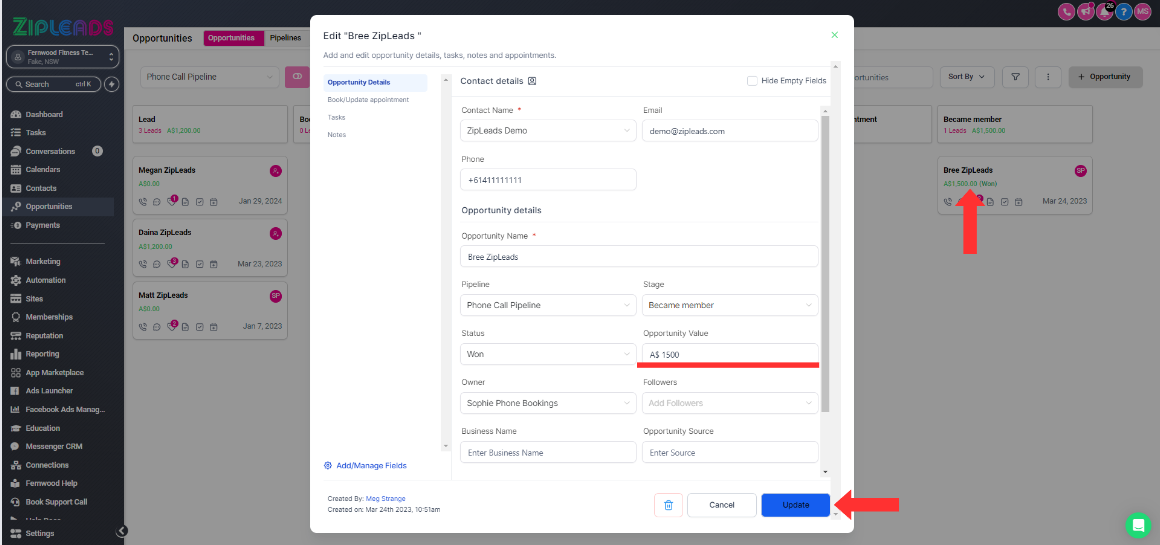This screenshot has width=1160, height=545.
Task: Click the phone dialer icon in header
Action: [x=1066, y=11]
